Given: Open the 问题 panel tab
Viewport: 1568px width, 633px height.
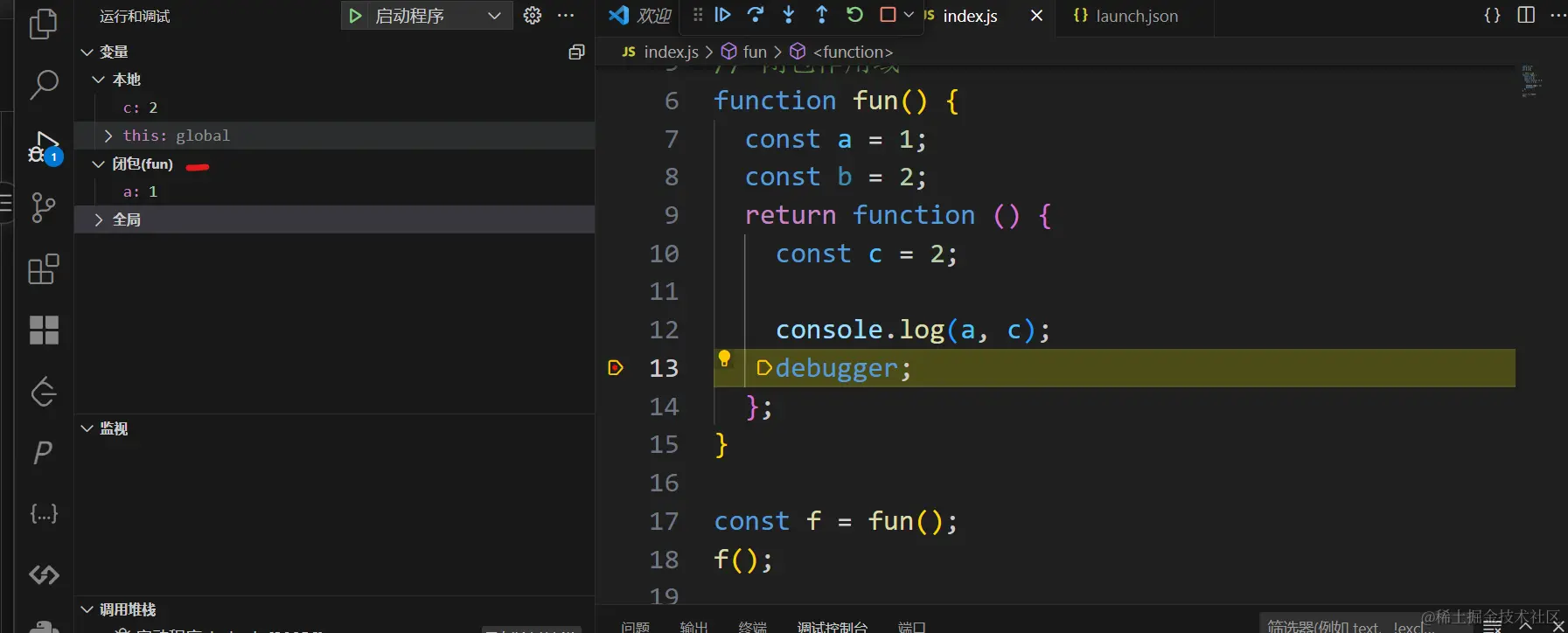Looking at the screenshot, I should click(636, 626).
